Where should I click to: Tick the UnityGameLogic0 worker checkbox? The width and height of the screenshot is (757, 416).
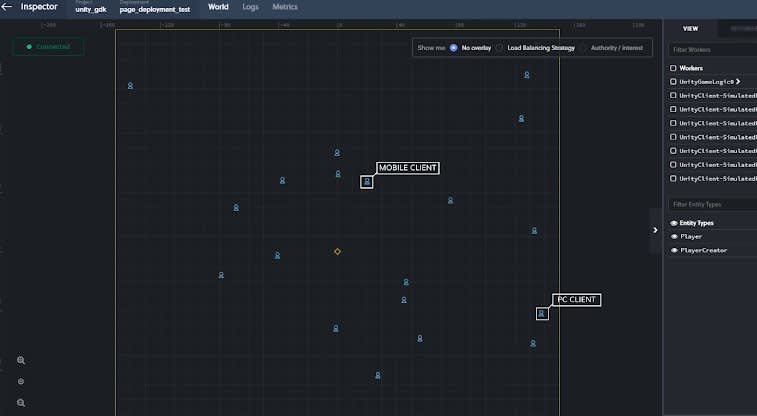click(x=673, y=82)
